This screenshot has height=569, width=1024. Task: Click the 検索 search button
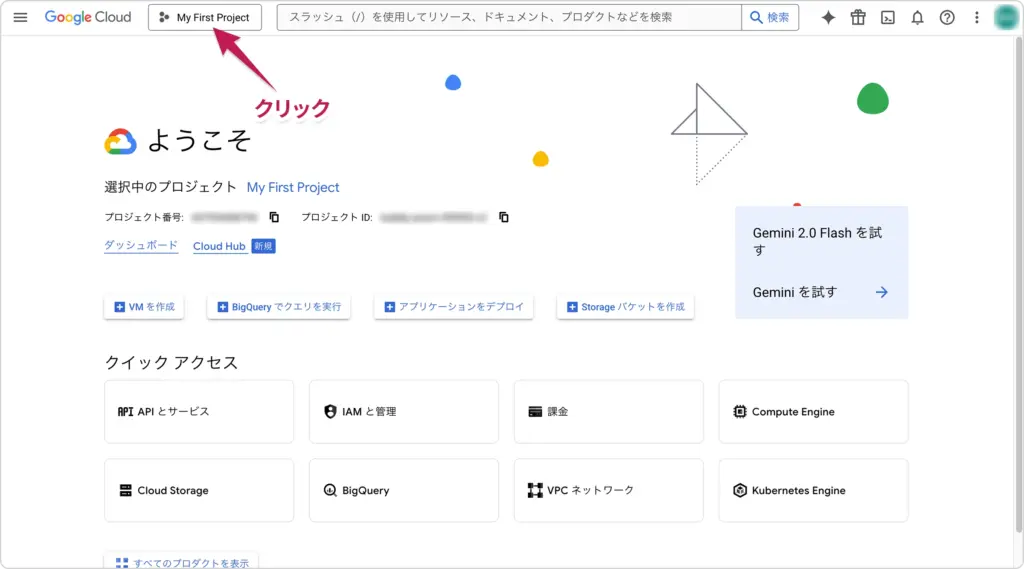pos(770,18)
